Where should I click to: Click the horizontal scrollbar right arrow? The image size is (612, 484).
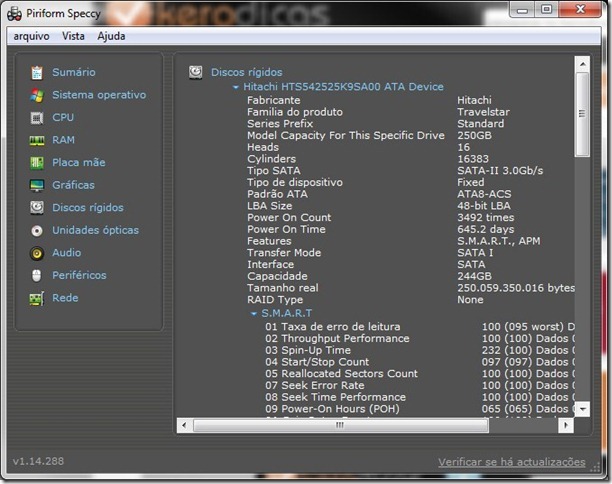click(x=566, y=425)
